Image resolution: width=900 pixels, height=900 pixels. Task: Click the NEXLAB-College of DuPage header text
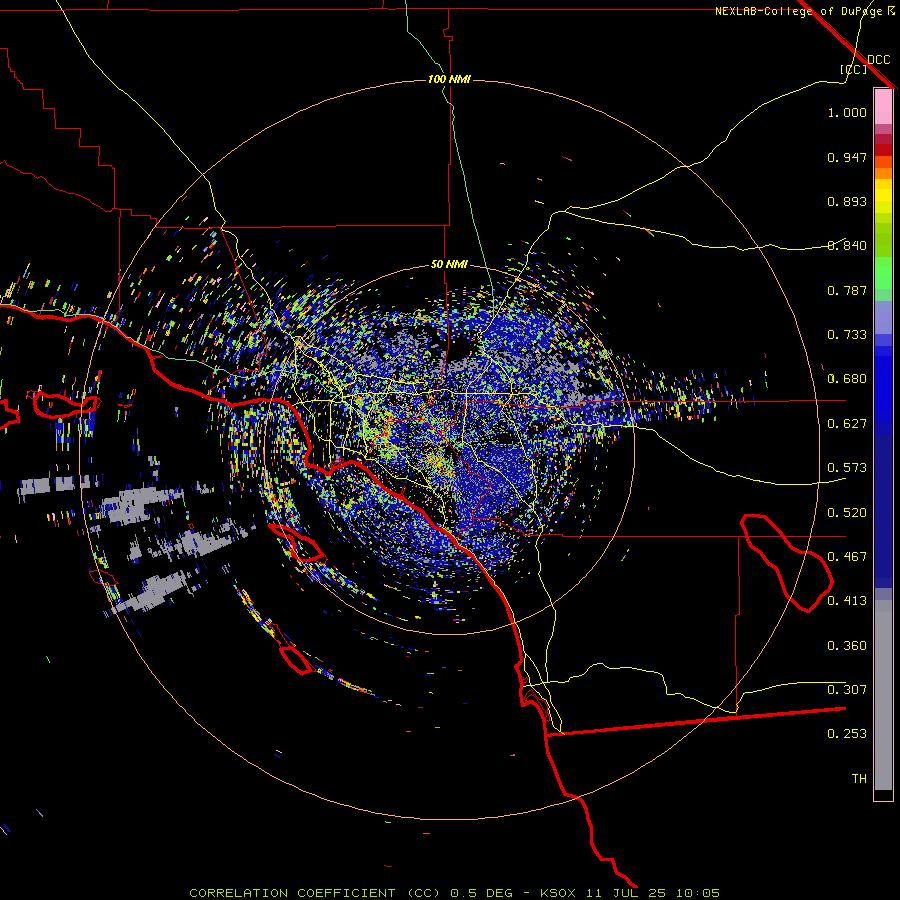pyautogui.click(x=798, y=11)
